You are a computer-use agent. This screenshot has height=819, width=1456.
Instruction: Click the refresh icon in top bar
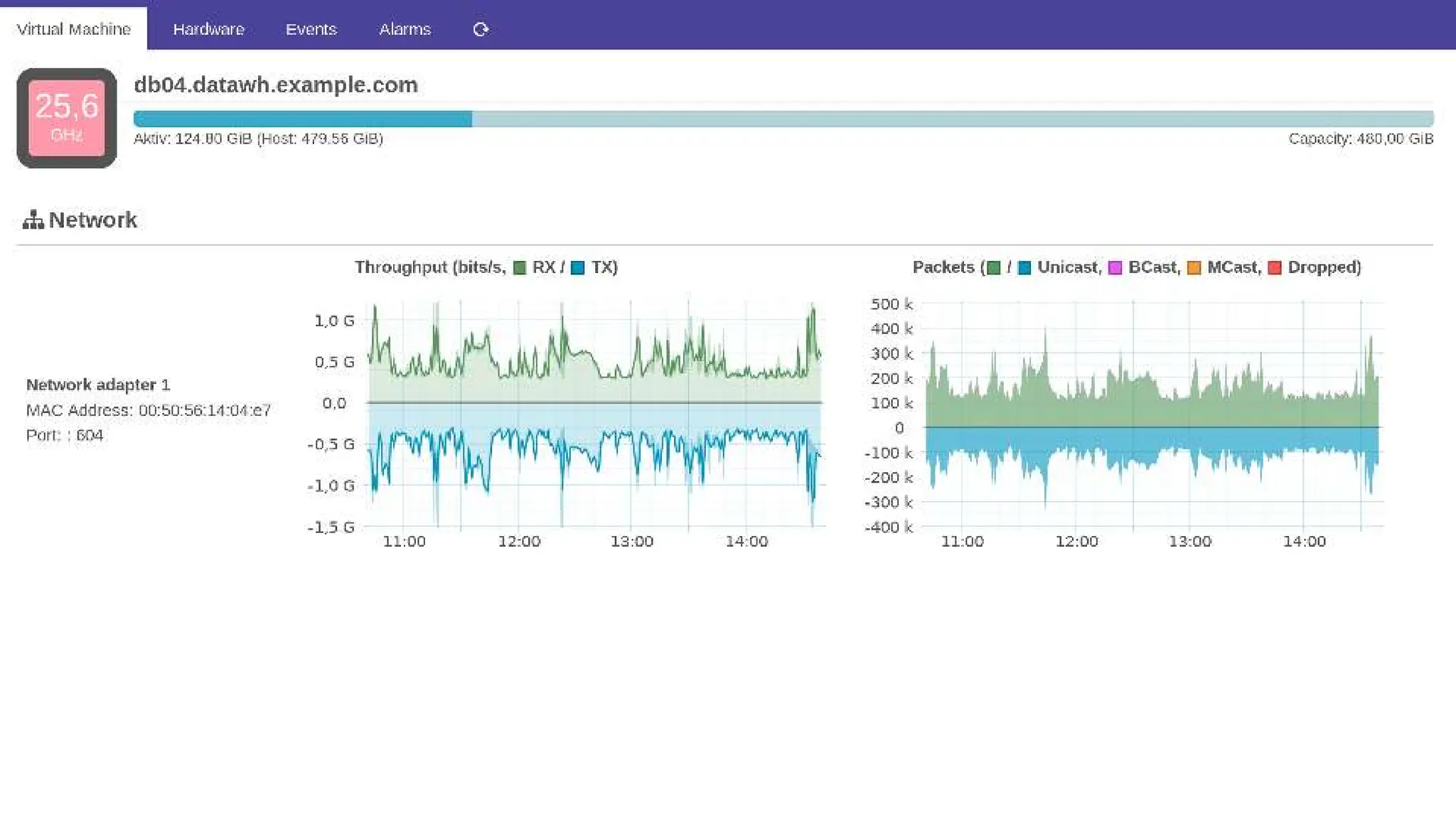(481, 29)
